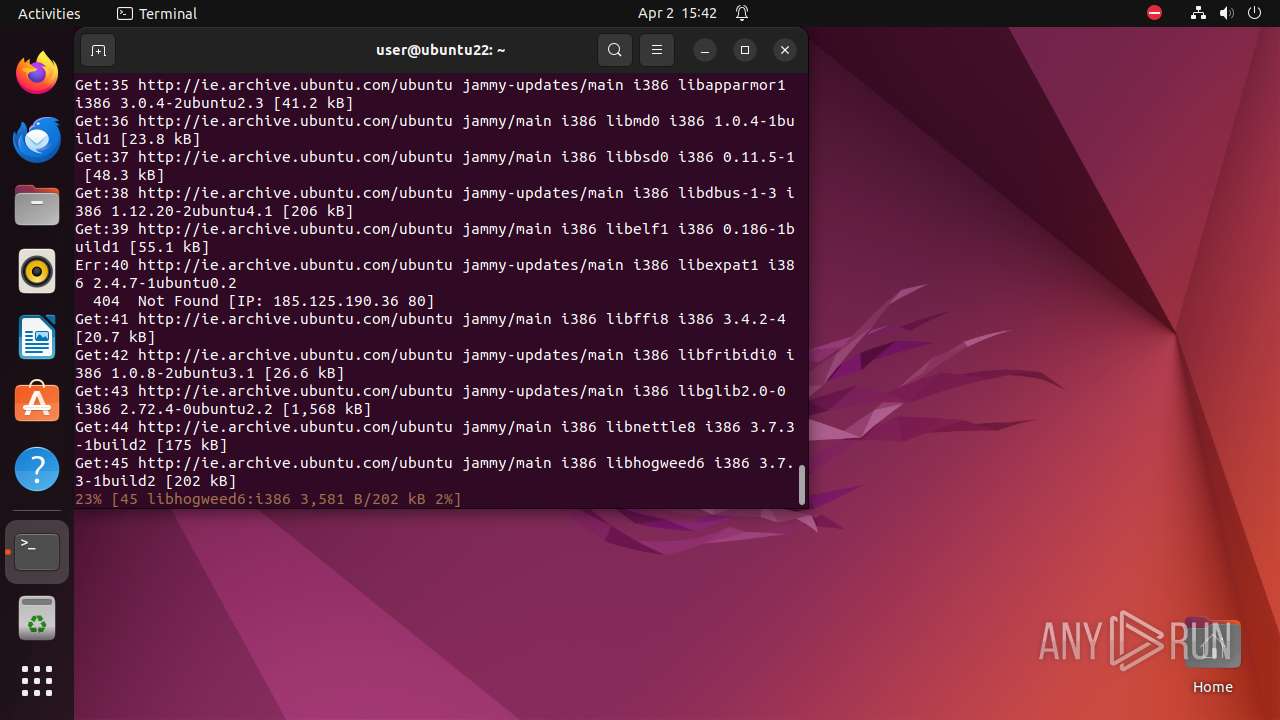This screenshot has width=1280, height=720.
Task: Show Applications grid
Action: (x=37, y=681)
